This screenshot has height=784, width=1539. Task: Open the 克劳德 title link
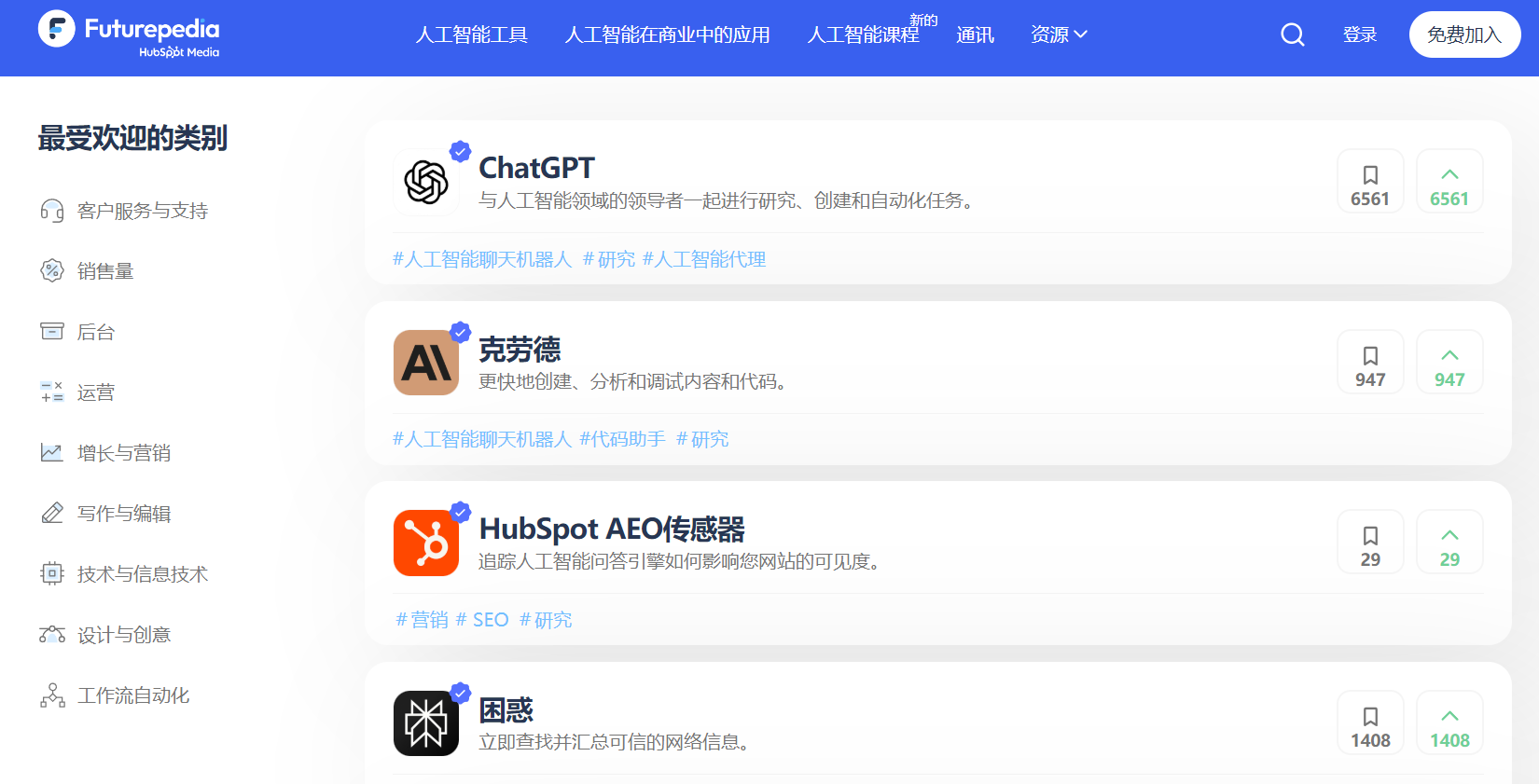[520, 350]
